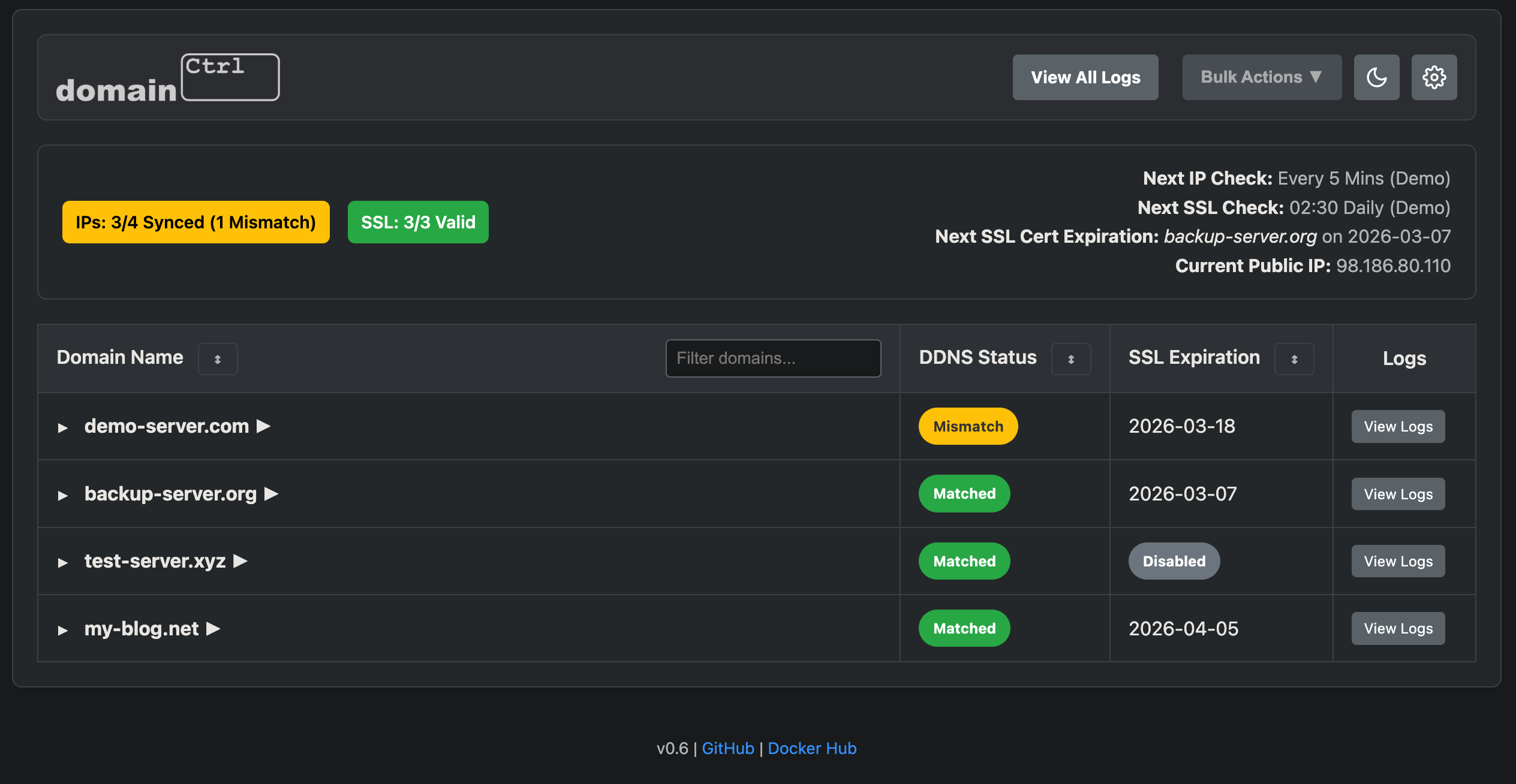Click arrow icon beside backup-server.org name
This screenshot has height=784, width=1516.
(x=272, y=494)
